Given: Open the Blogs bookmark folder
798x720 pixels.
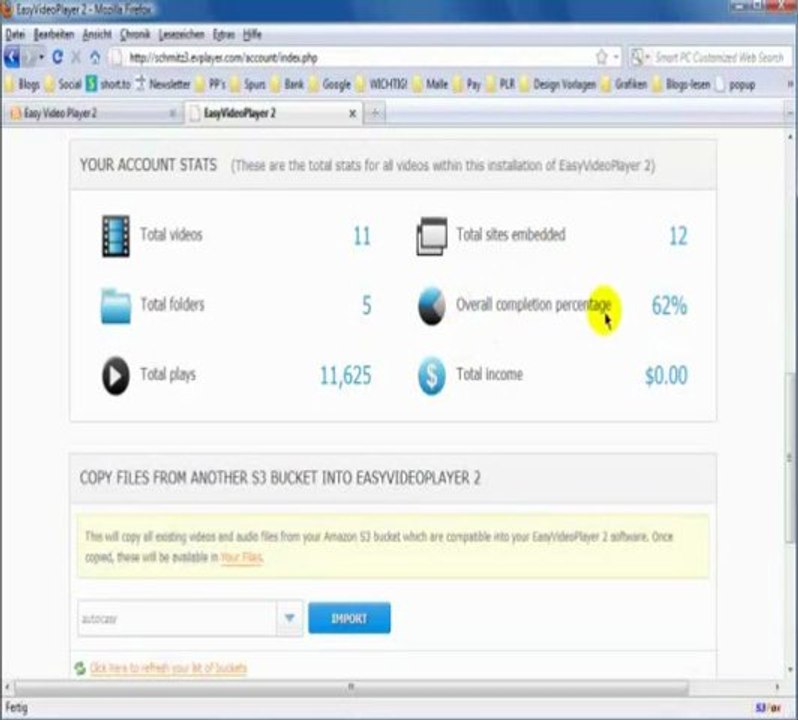Looking at the screenshot, I should click(x=22, y=84).
